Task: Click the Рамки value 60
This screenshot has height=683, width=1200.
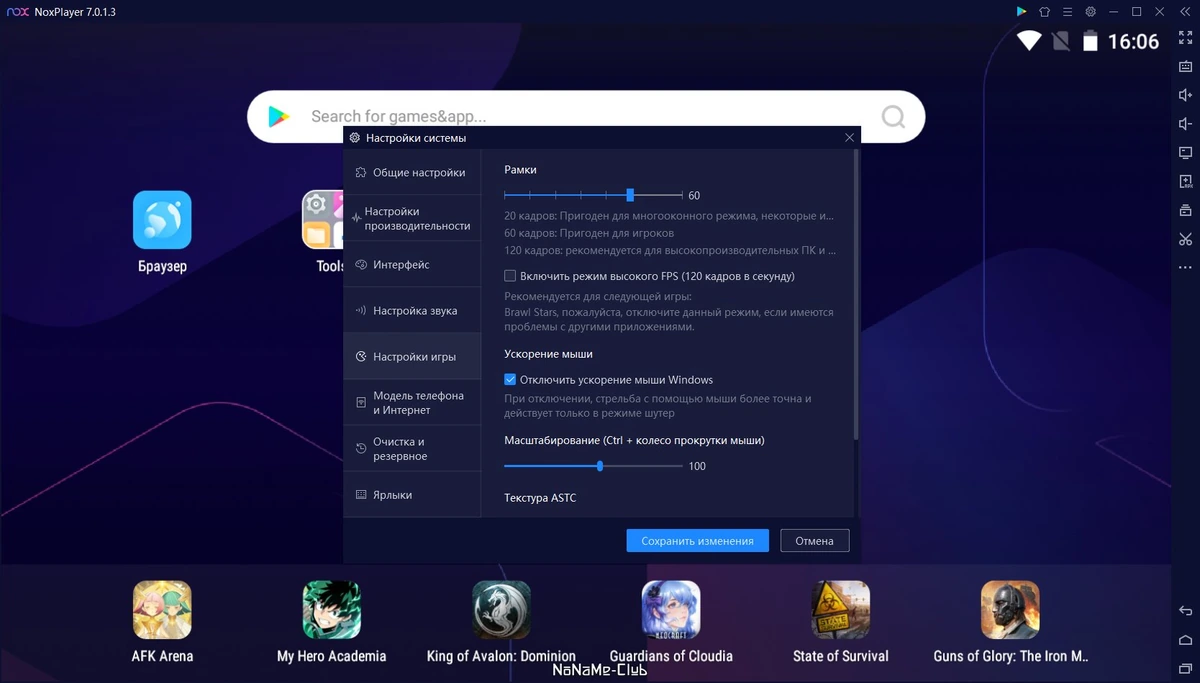Action: (694, 196)
